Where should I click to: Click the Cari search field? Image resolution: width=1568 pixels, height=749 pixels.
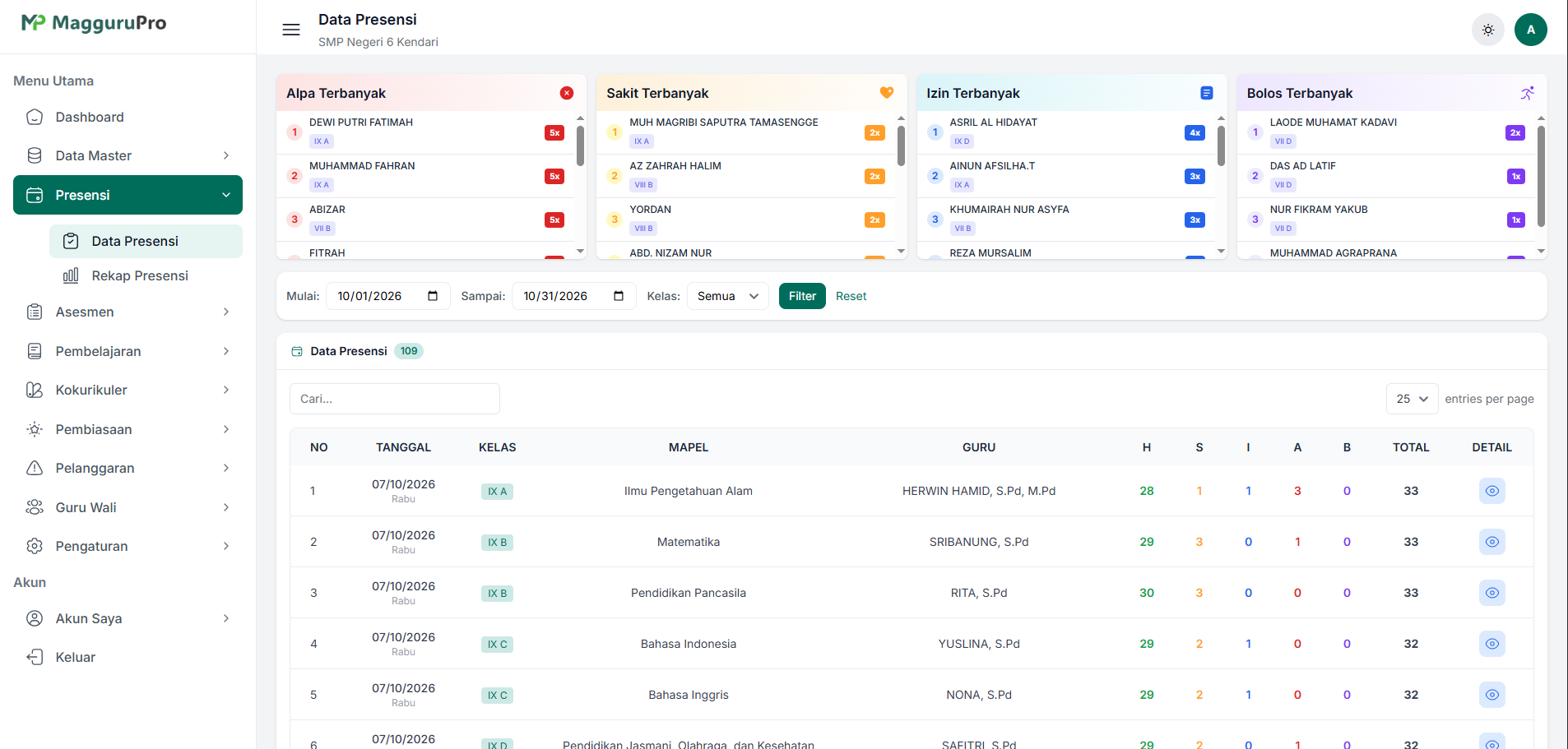point(395,399)
